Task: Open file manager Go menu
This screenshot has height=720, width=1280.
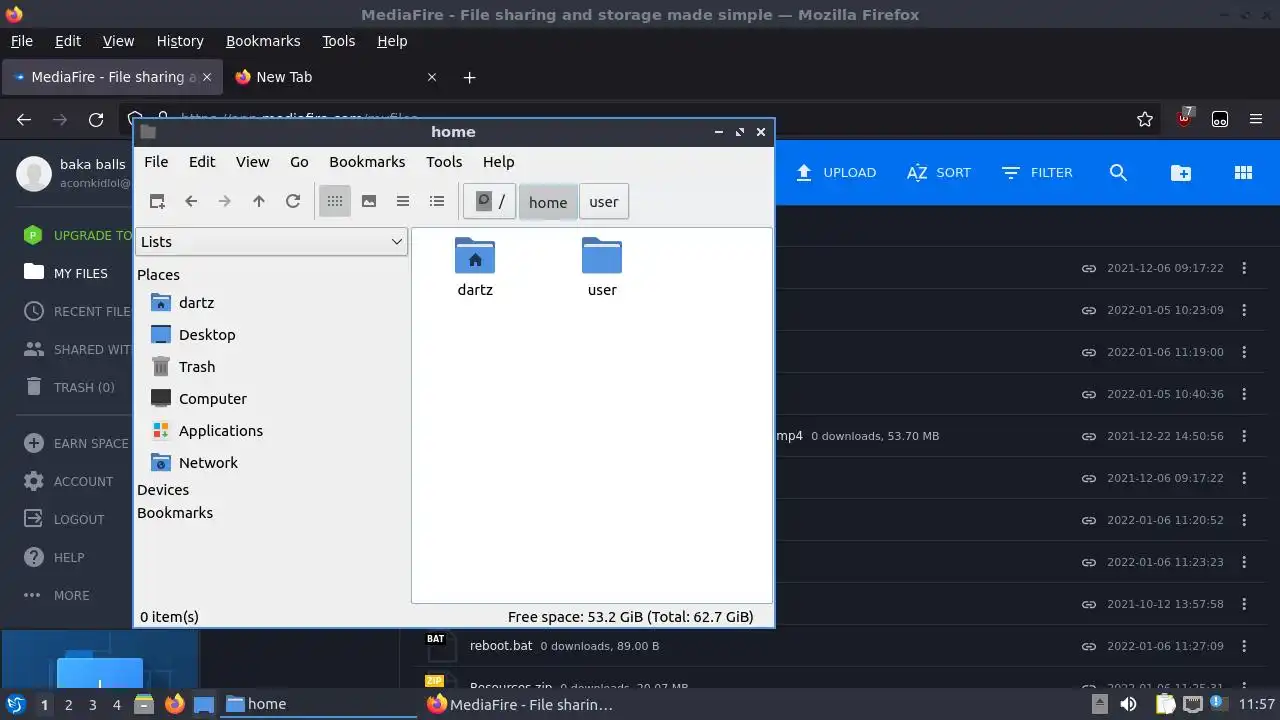Action: [x=299, y=161]
